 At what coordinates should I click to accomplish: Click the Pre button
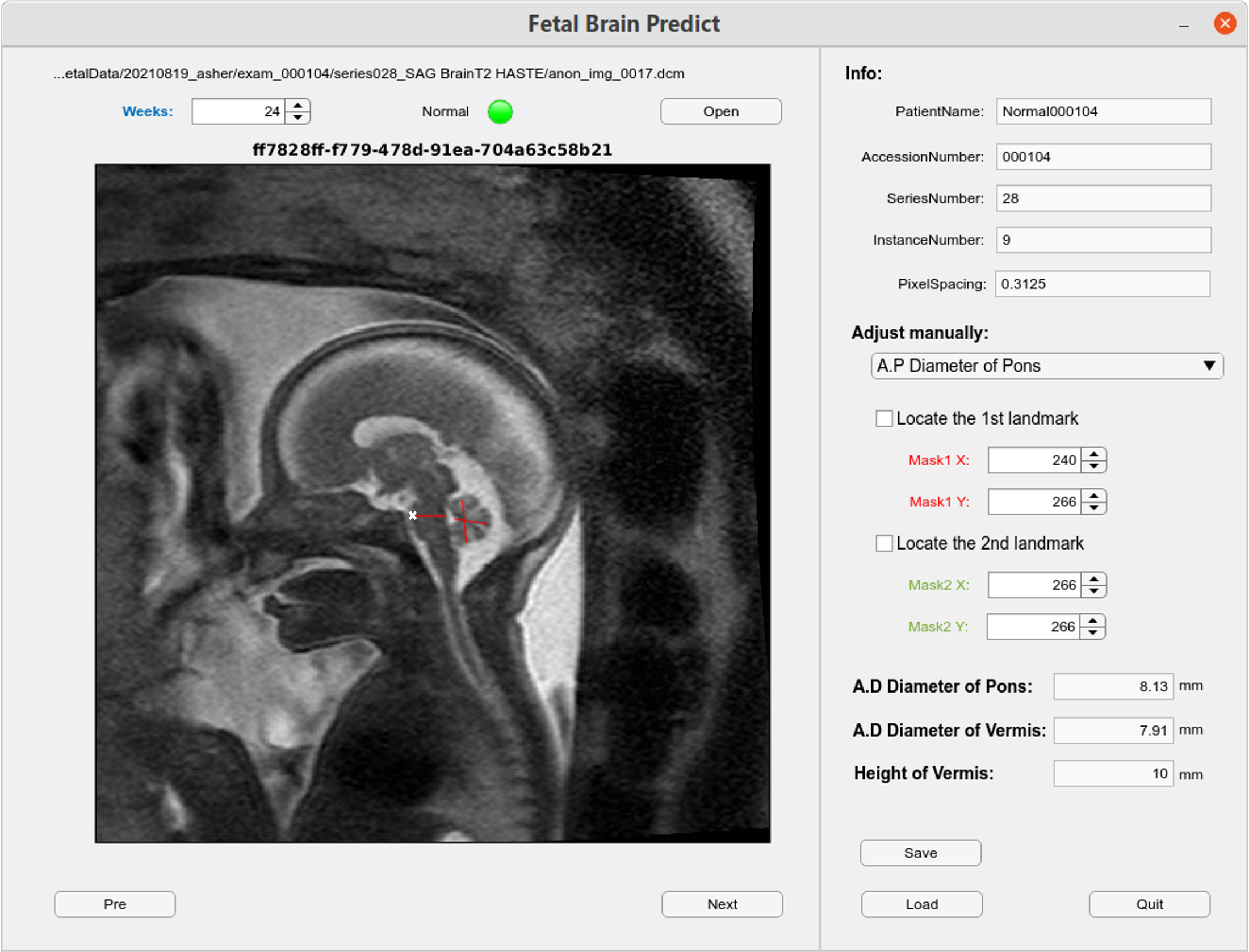(115, 904)
